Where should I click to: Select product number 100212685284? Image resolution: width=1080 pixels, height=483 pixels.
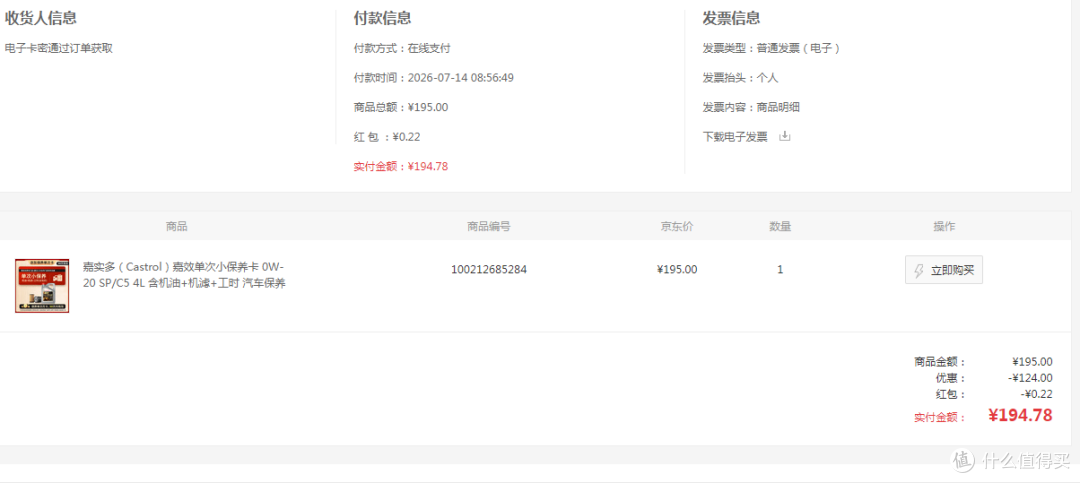(489, 269)
